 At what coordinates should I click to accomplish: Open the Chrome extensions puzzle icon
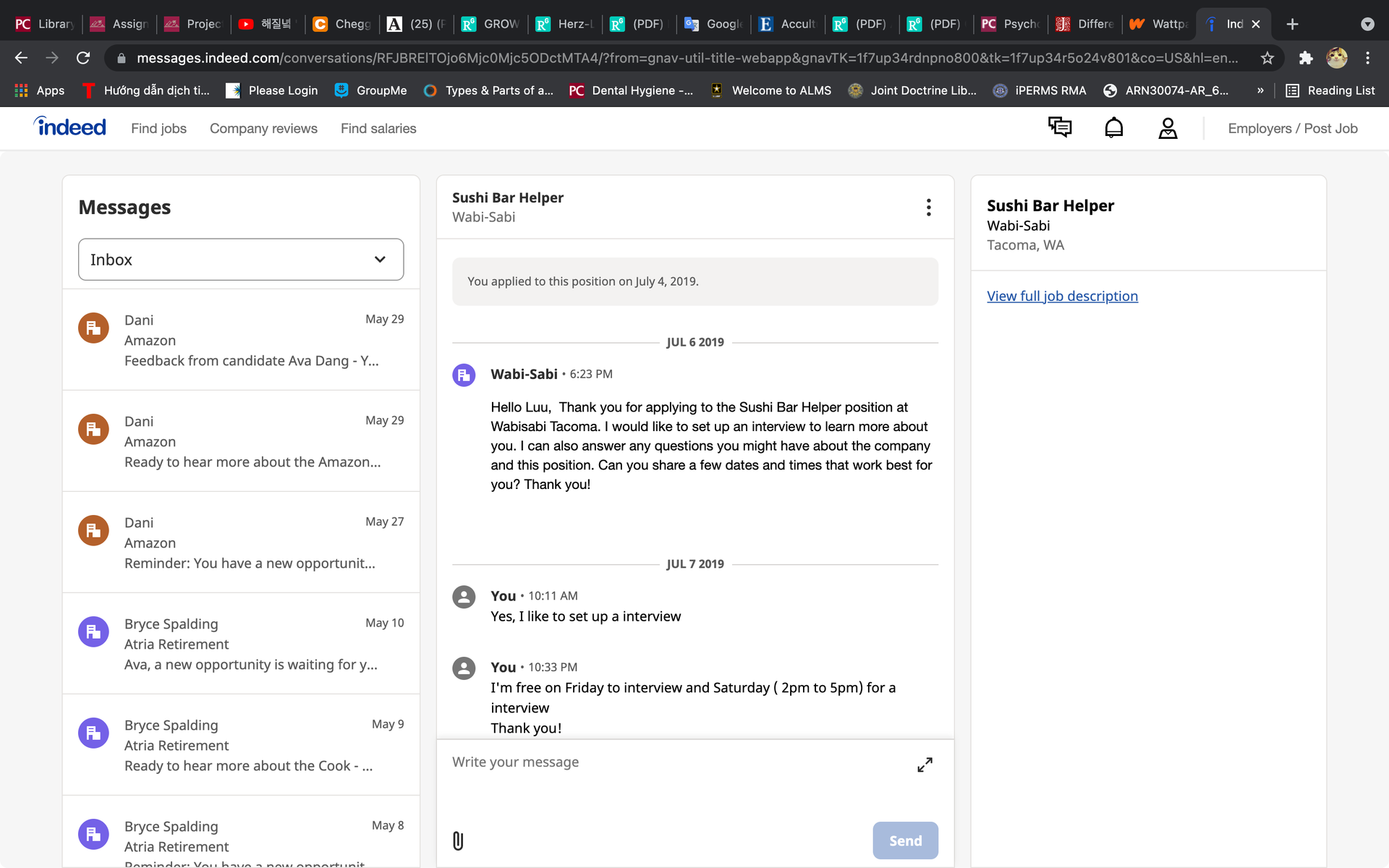pyautogui.click(x=1306, y=58)
